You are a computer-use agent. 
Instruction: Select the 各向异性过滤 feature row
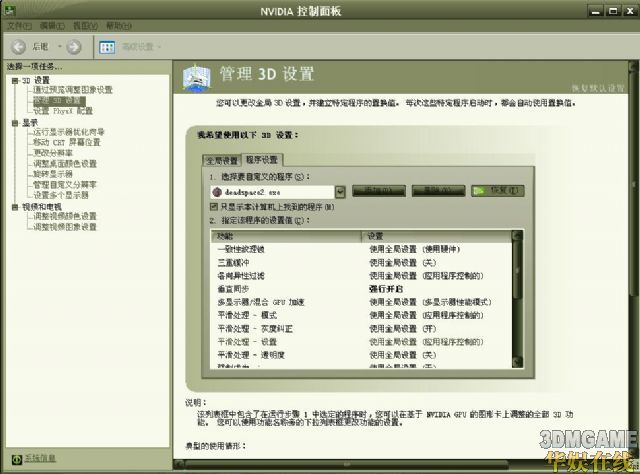click(x=361, y=276)
